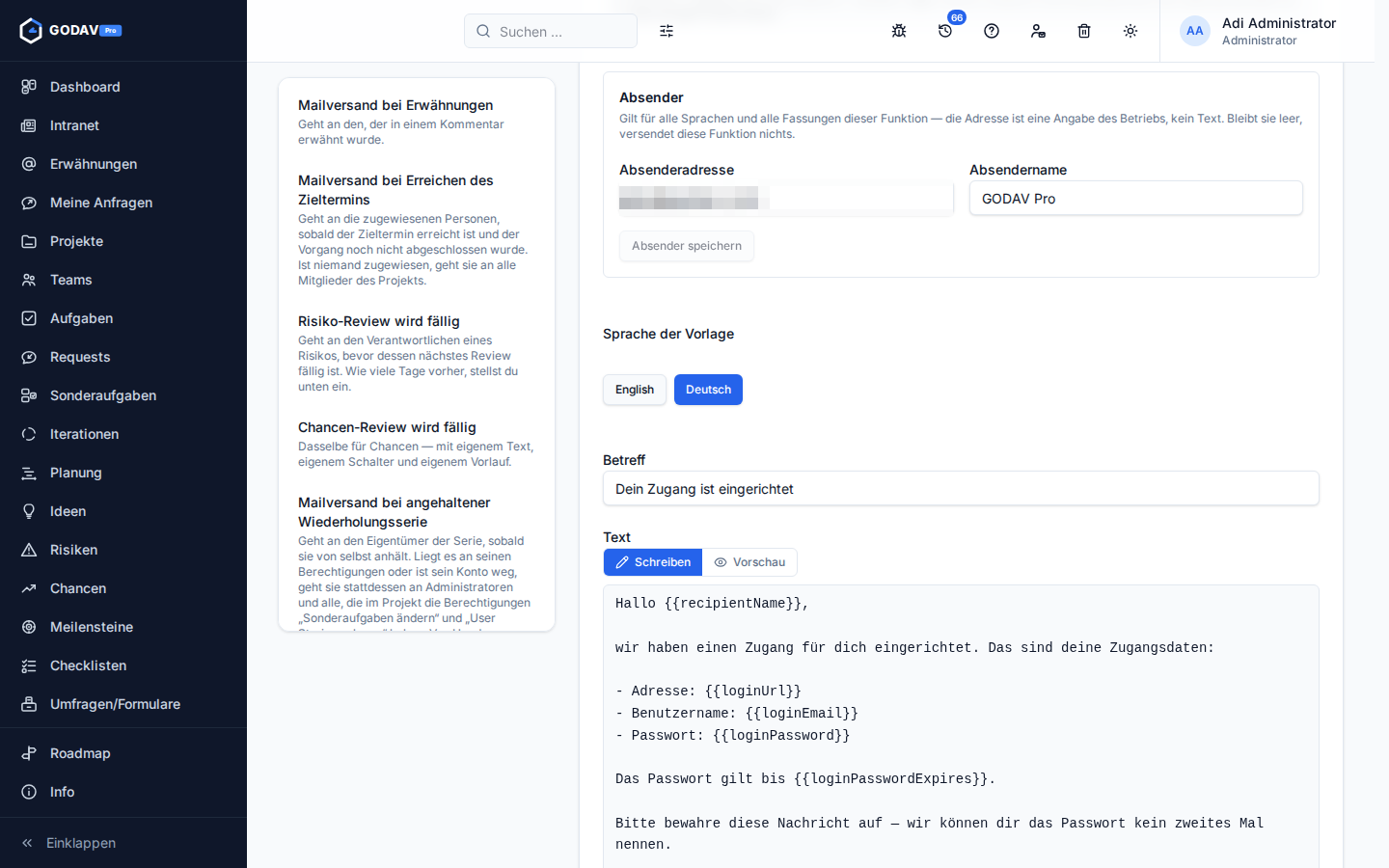Image resolution: width=1389 pixels, height=868 pixels.
Task: Open Checklisten in the sidebar
Action: tap(123, 665)
